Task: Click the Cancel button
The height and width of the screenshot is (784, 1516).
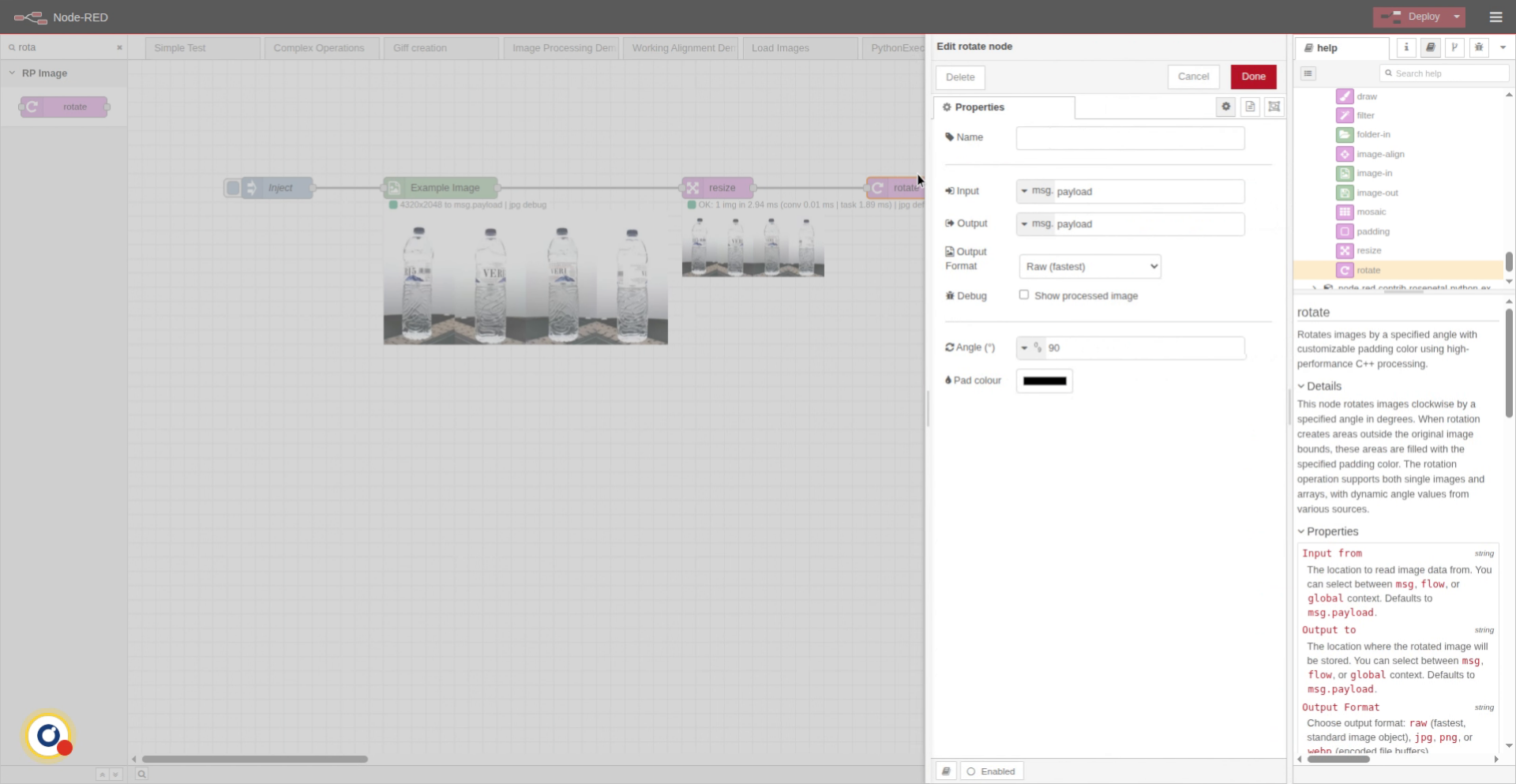Action: coord(1193,77)
